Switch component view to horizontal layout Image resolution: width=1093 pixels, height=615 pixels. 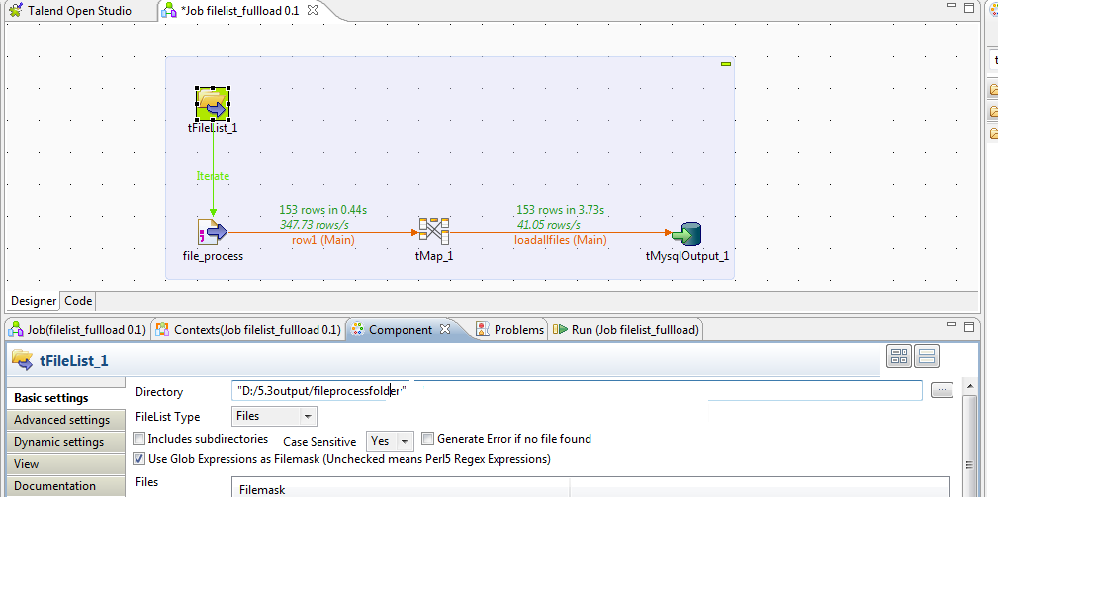click(925, 355)
